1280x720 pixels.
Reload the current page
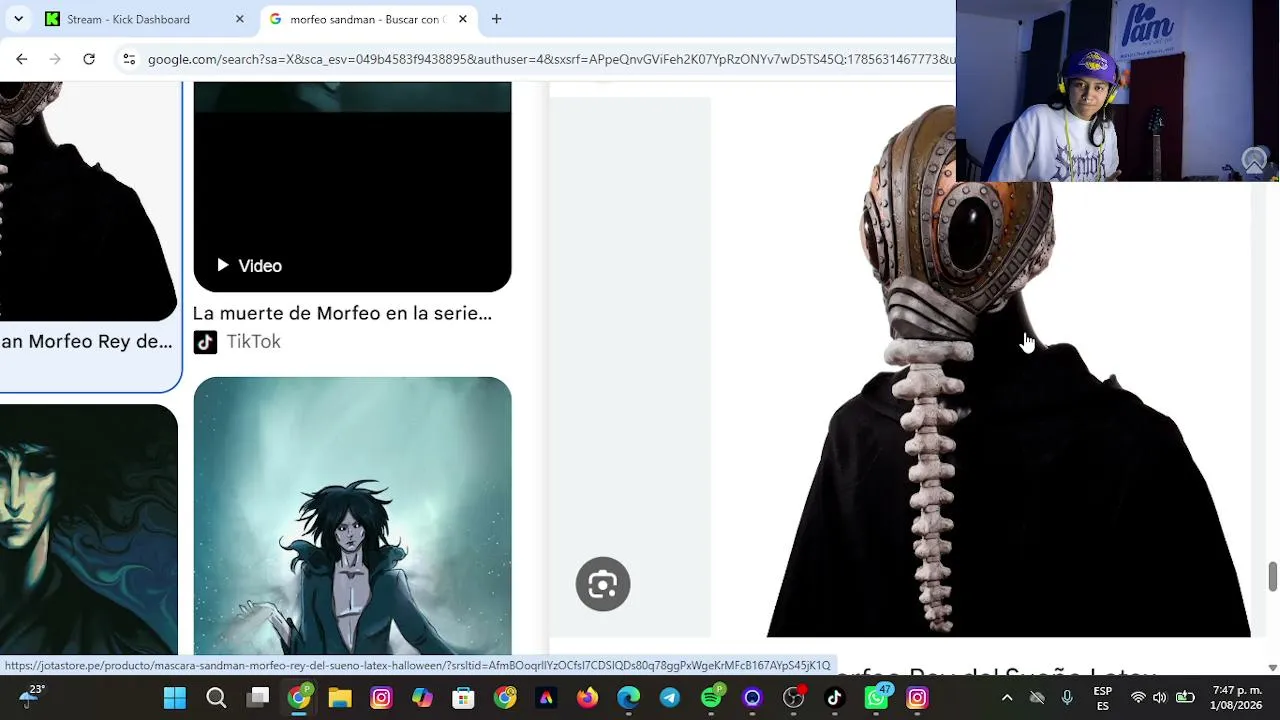pyautogui.click(x=89, y=59)
